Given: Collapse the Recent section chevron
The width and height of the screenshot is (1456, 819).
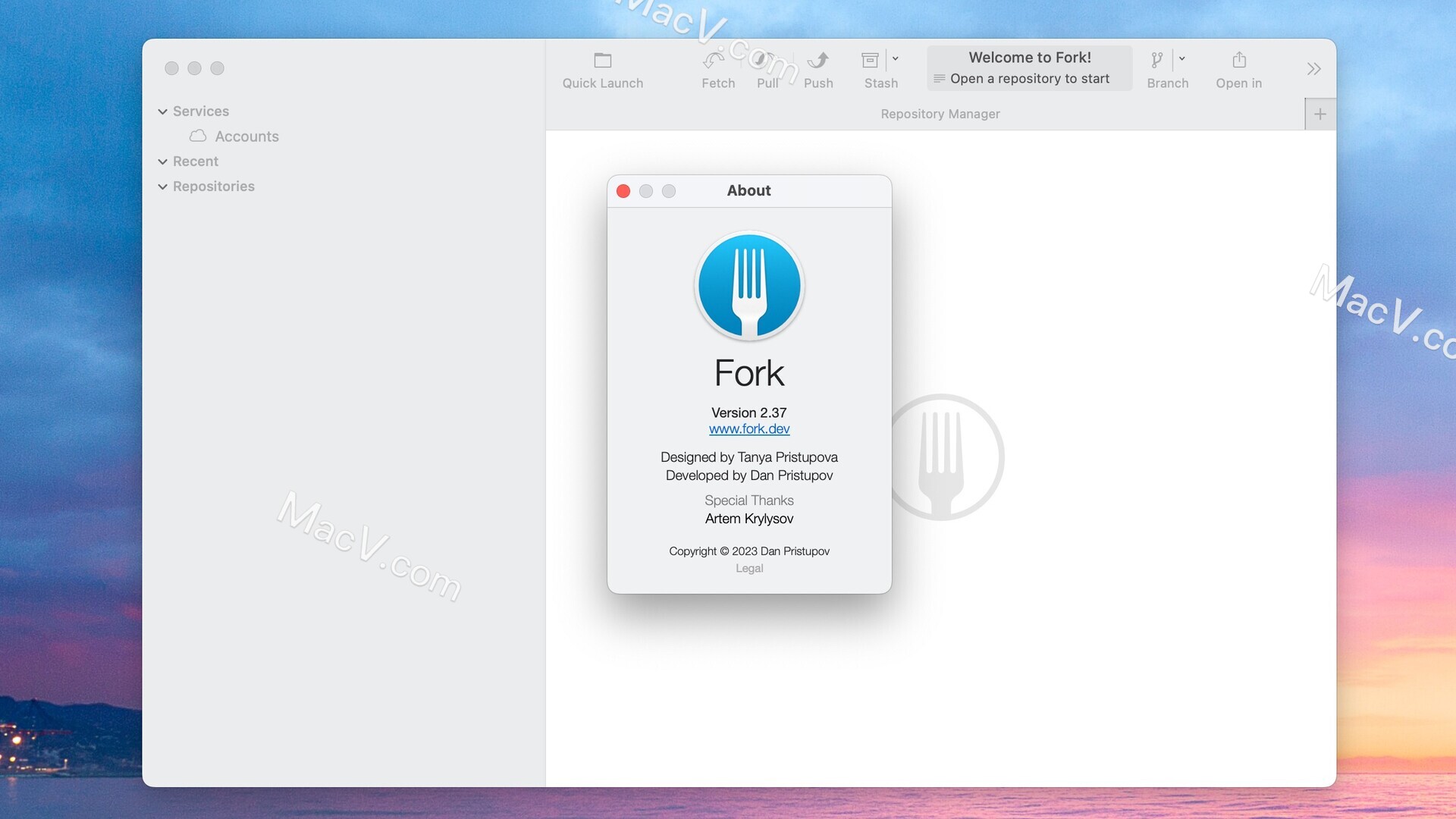Looking at the screenshot, I should [x=162, y=162].
